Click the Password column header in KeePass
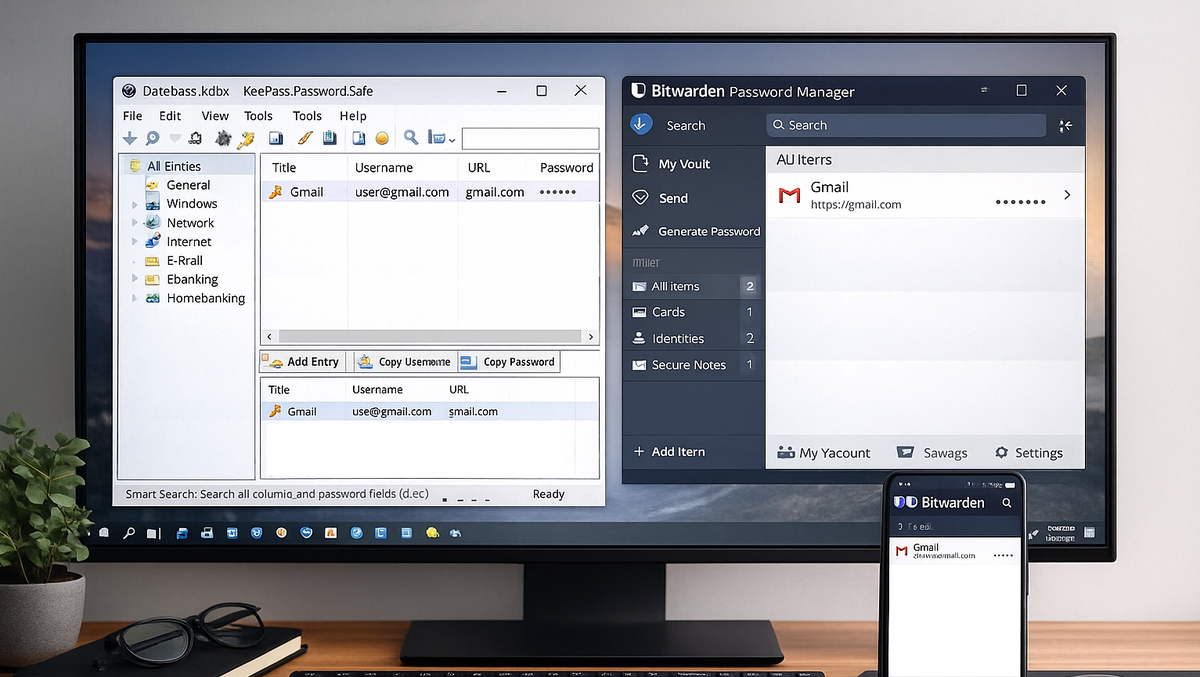Viewport: 1200px width, 677px height. click(566, 167)
